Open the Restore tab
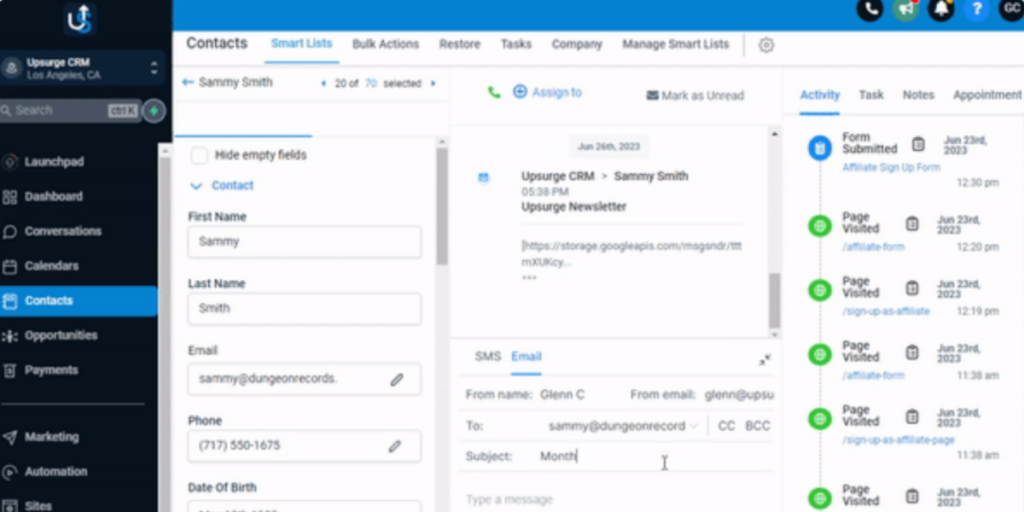Screen dimensions: 1024x512 [460, 44]
